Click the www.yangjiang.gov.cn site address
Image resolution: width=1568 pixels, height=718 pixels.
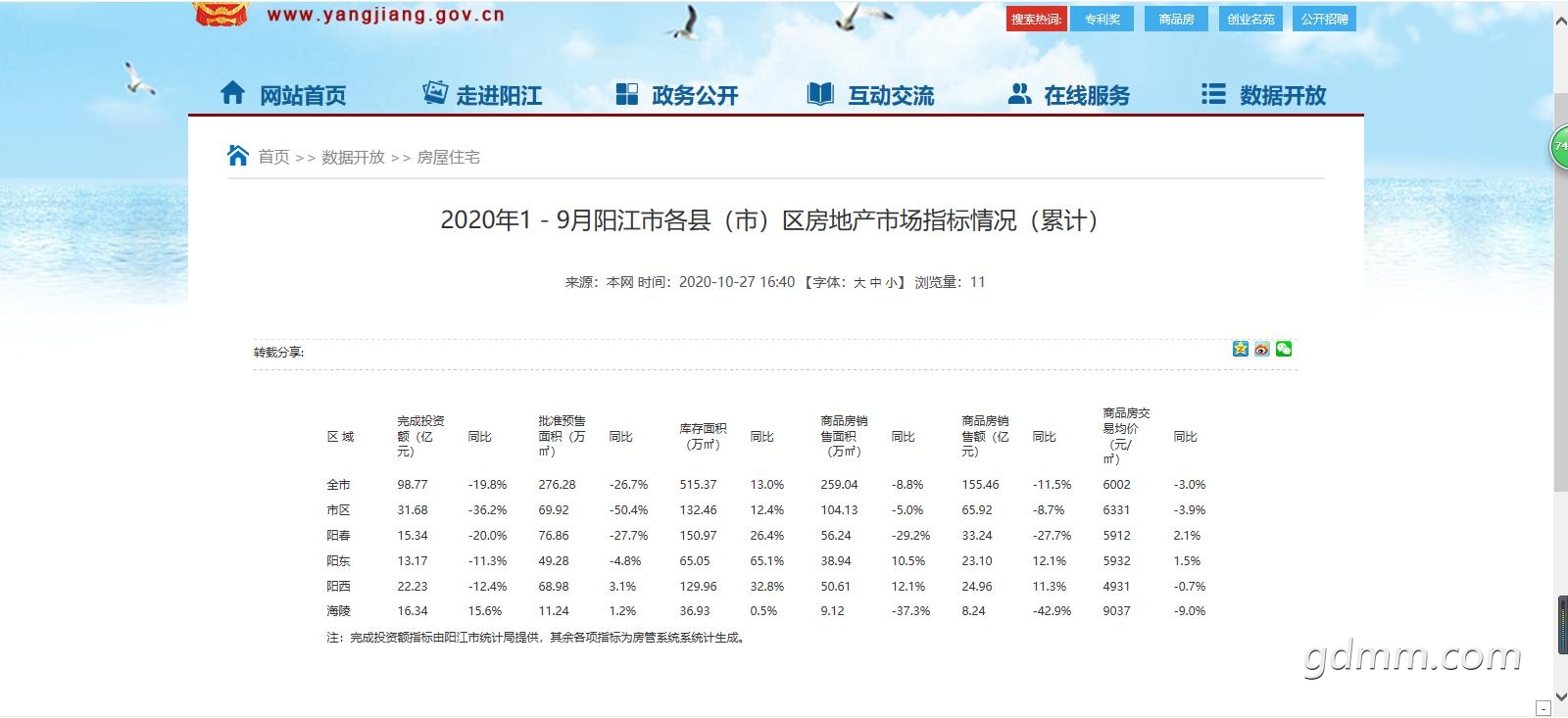(x=385, y=15)
